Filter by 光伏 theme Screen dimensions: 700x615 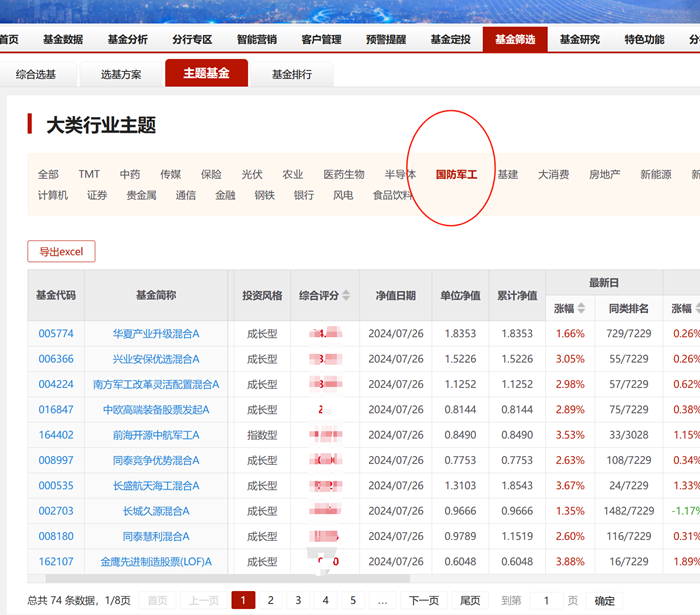pos(252,174)
